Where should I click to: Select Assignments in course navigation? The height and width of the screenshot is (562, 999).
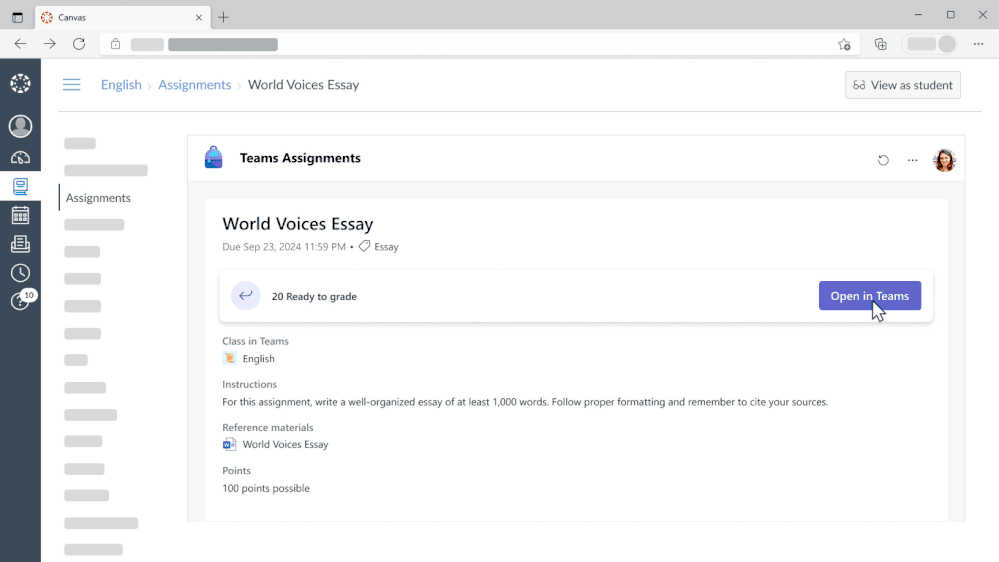98,198
